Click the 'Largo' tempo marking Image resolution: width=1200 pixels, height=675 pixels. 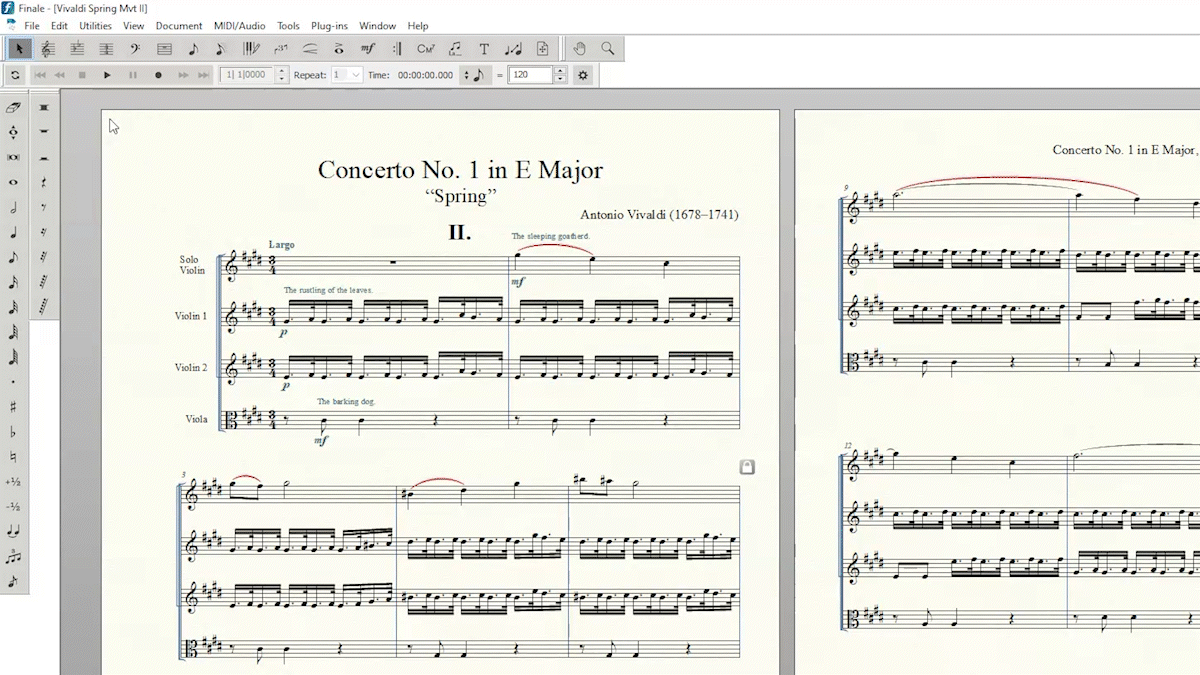(282, 245)
